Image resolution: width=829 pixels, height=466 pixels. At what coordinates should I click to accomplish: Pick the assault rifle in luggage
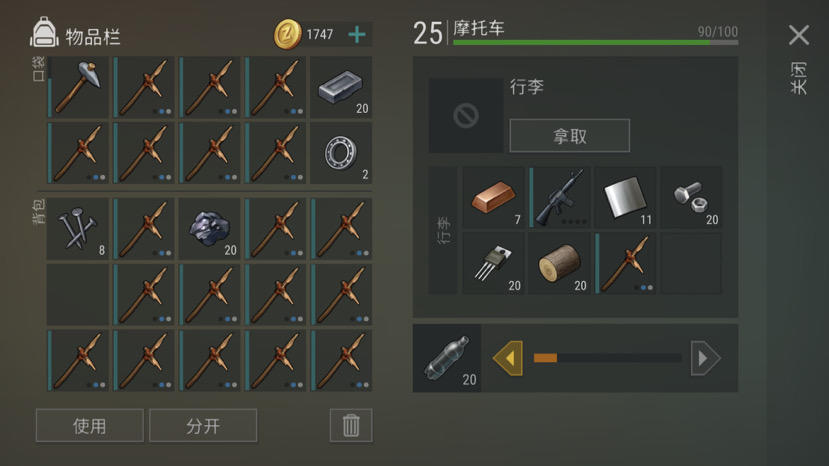(559, 197)
